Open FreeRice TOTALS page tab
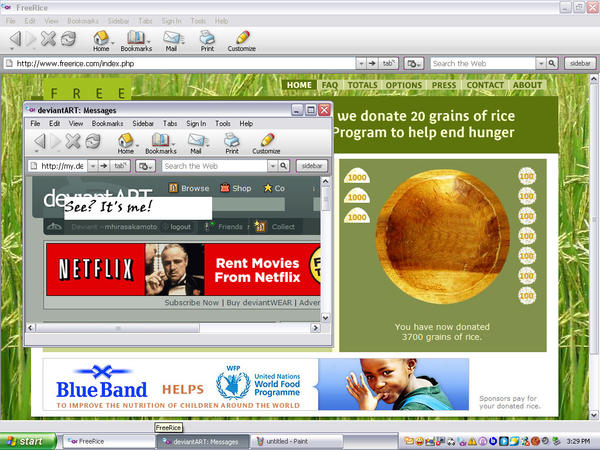 point(362,85)
